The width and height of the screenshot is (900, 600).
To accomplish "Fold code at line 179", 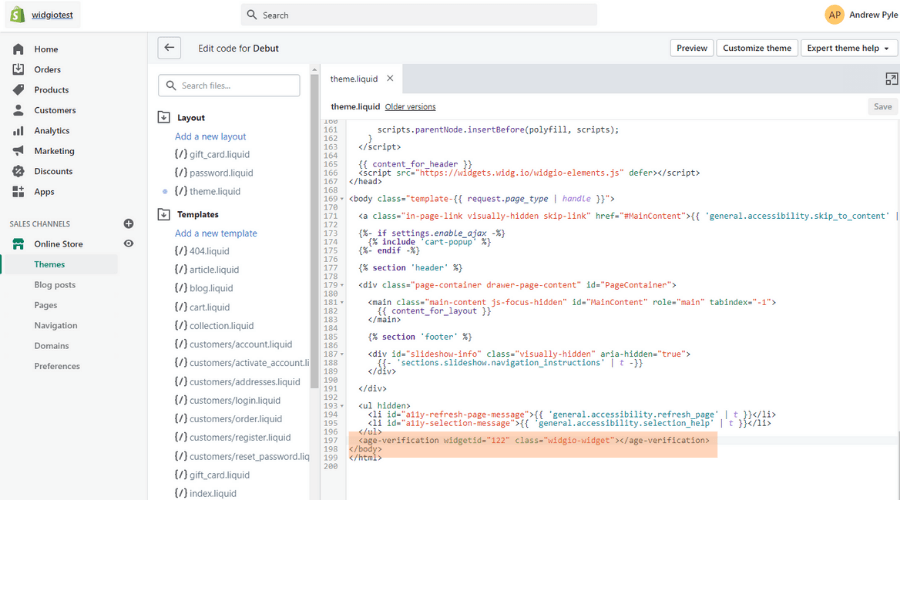I will tap(343, 285).
